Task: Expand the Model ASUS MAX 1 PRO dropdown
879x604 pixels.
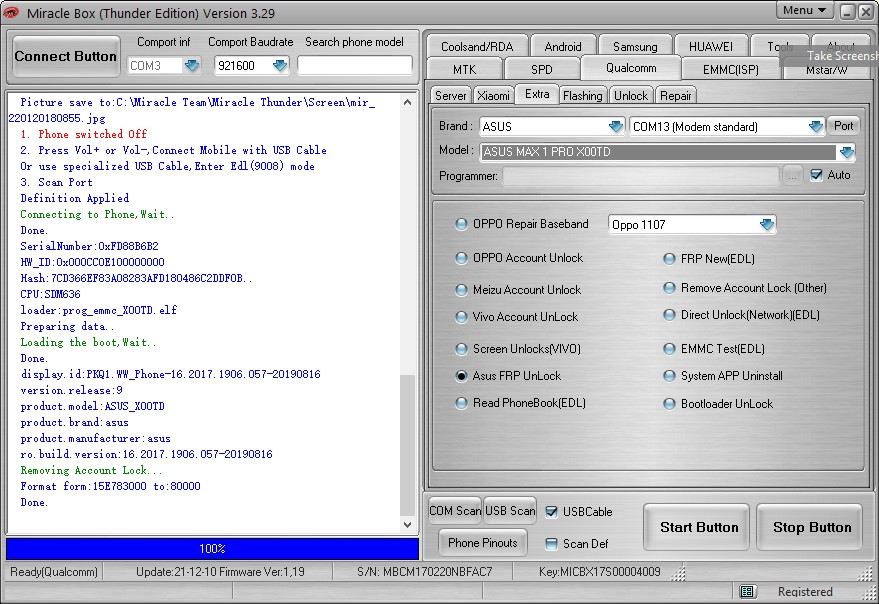Action: coord(846,151)
